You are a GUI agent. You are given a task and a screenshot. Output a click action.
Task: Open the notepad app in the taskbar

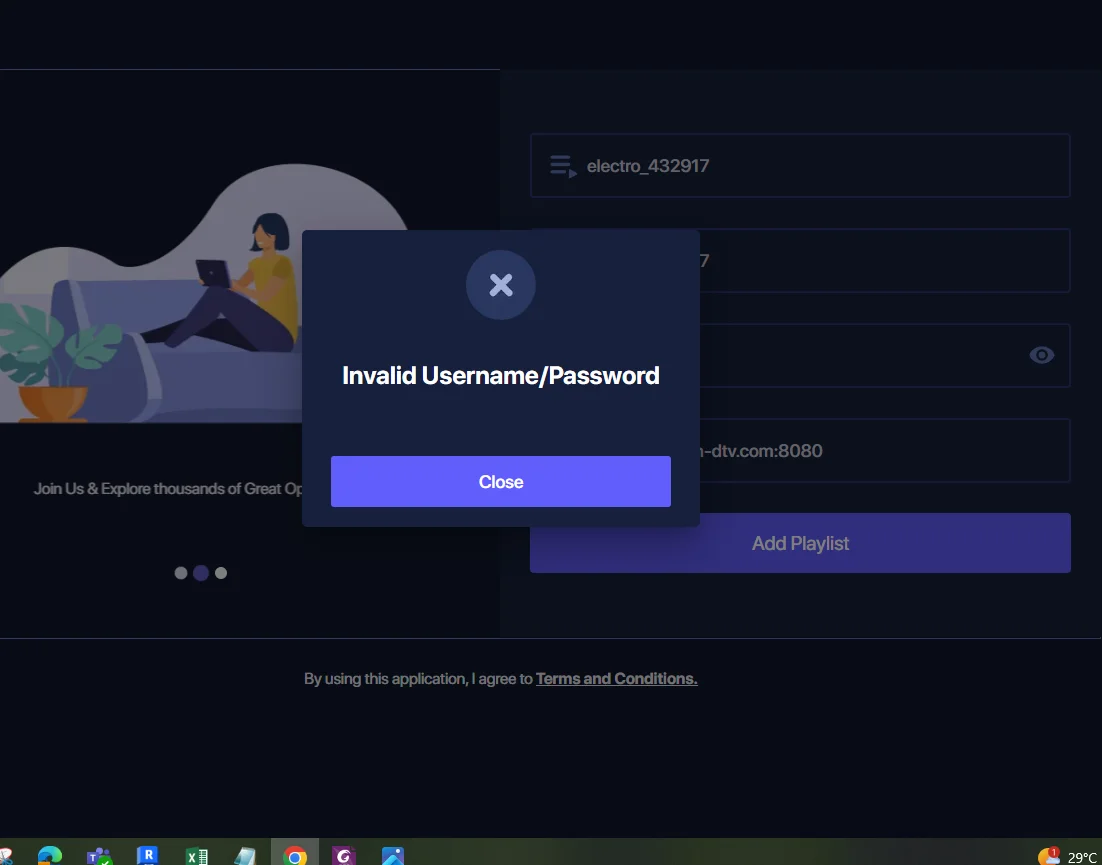click(x=245, y=856)
